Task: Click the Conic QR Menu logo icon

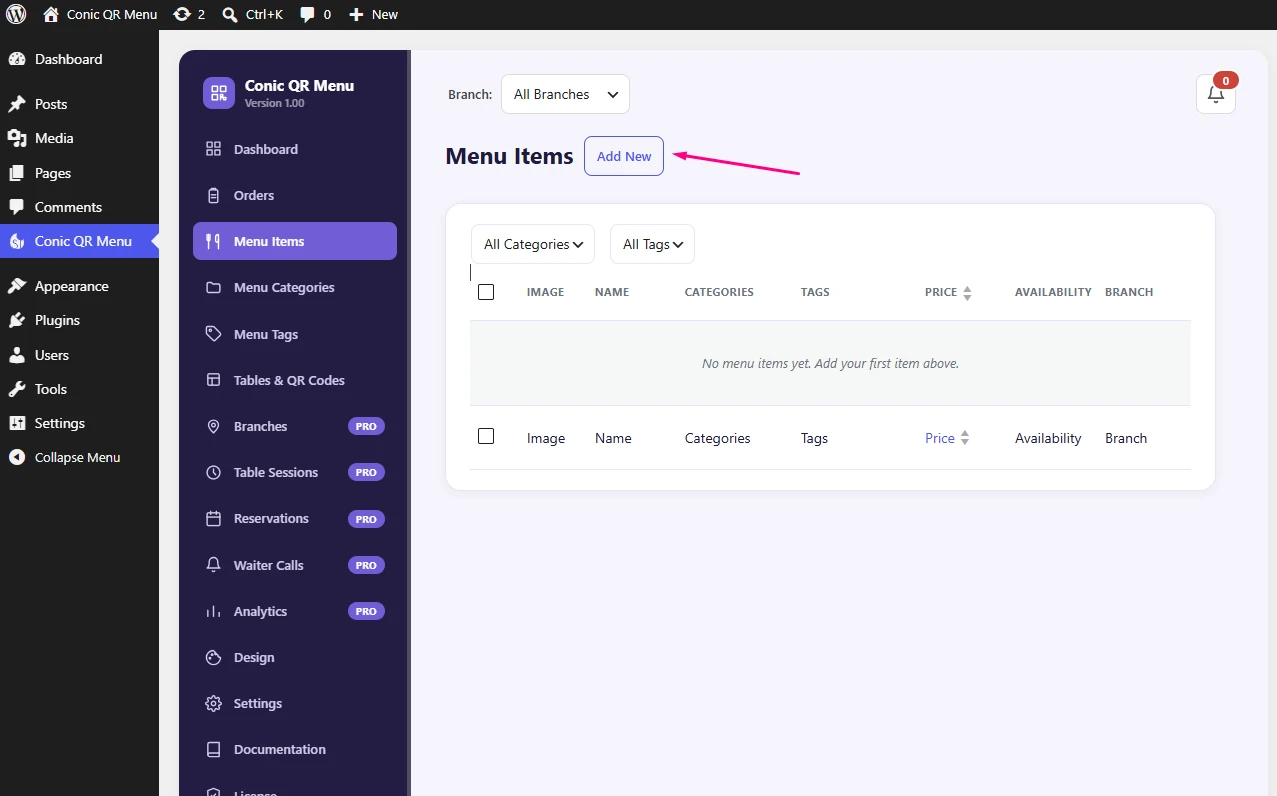Action: [219, 93]
